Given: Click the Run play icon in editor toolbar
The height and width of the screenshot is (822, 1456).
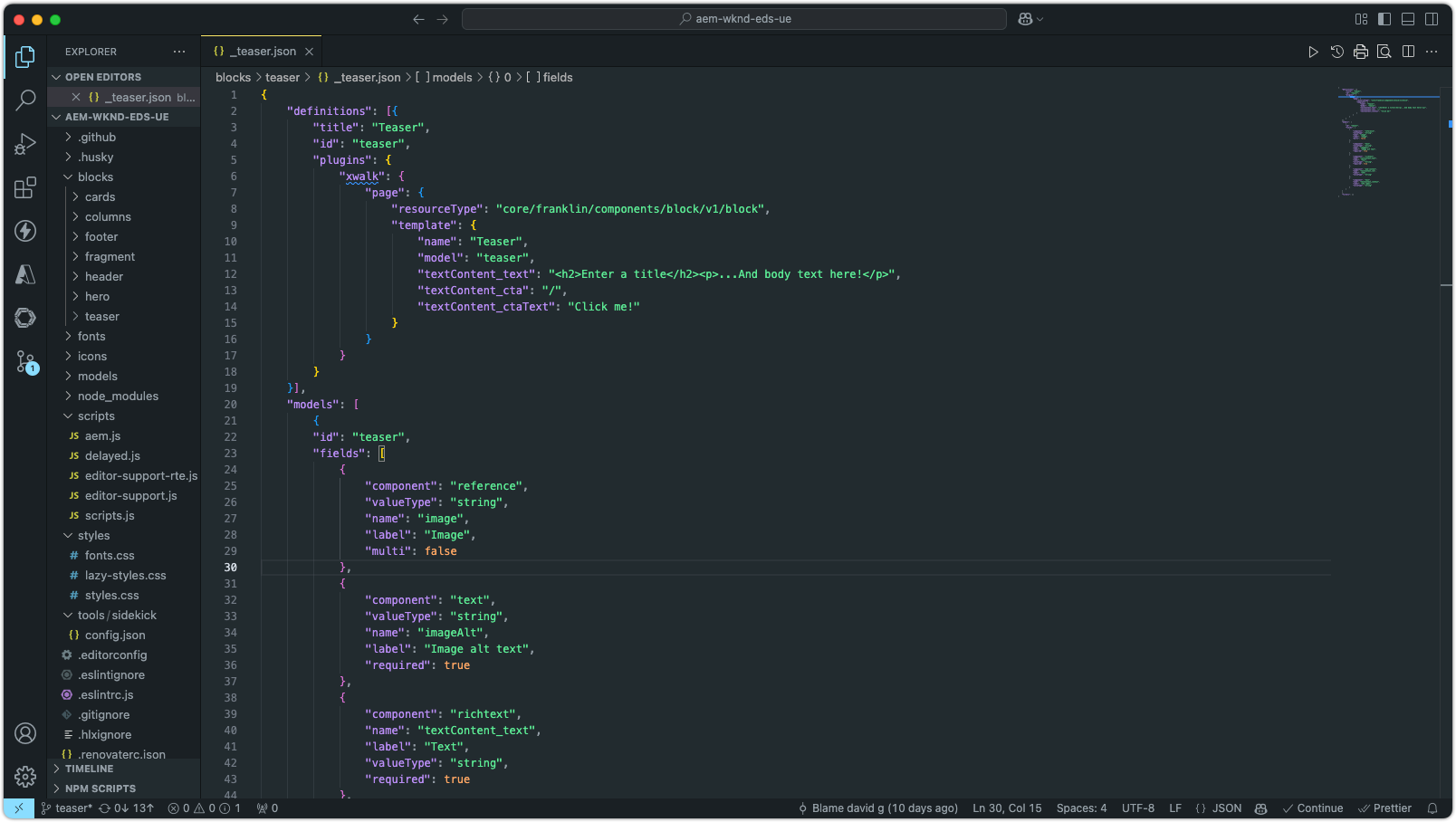Looking at the screenshot, I should [x=1313, y=52].
